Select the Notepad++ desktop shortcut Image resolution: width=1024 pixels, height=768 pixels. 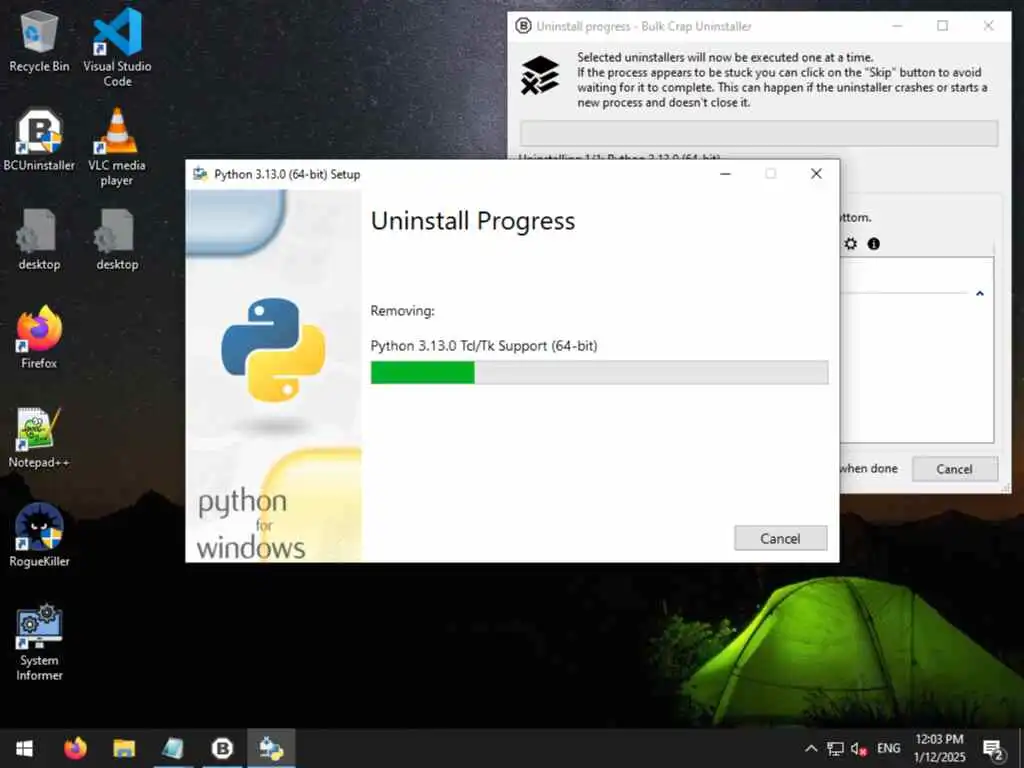point(39,438)
